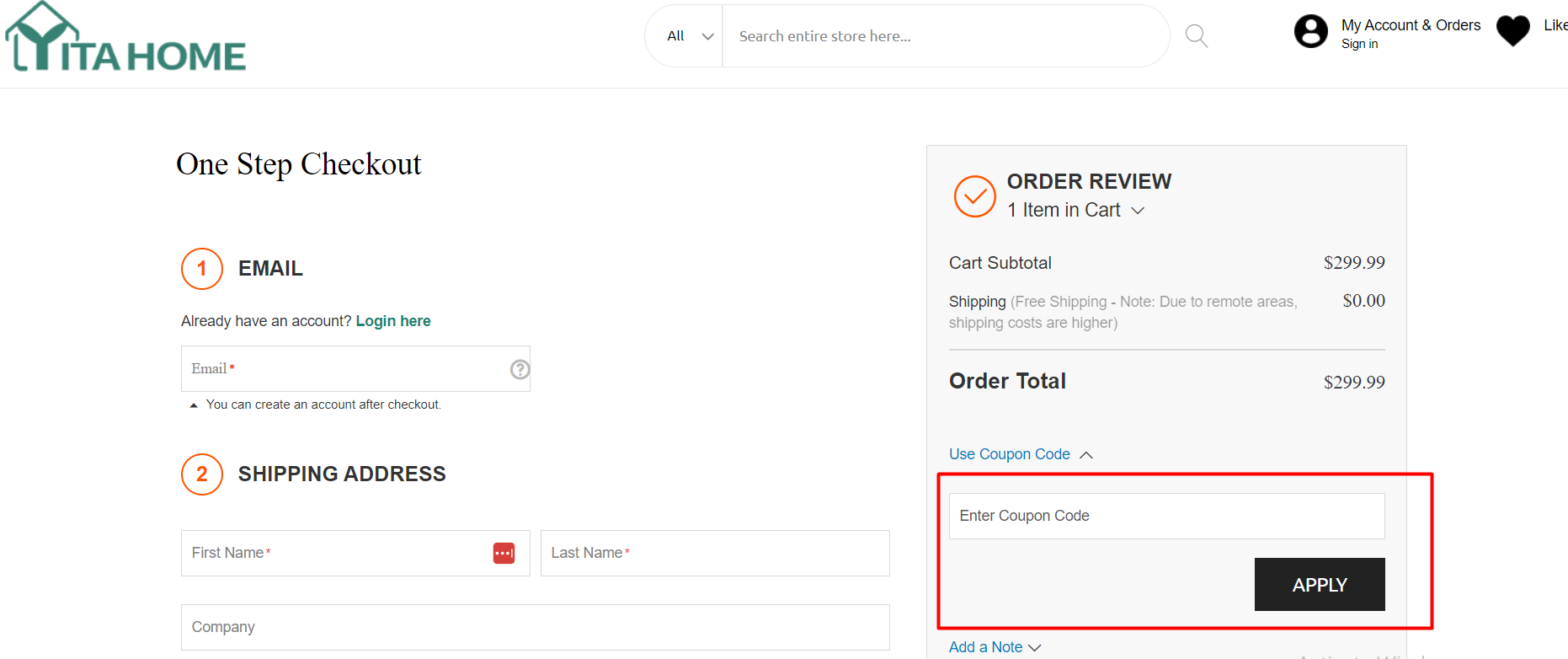The width and height of the screenshot is (1568, 659).
Task: Click the ITA HOME logo
Action: pyautogui.click(x=126, y=38)
